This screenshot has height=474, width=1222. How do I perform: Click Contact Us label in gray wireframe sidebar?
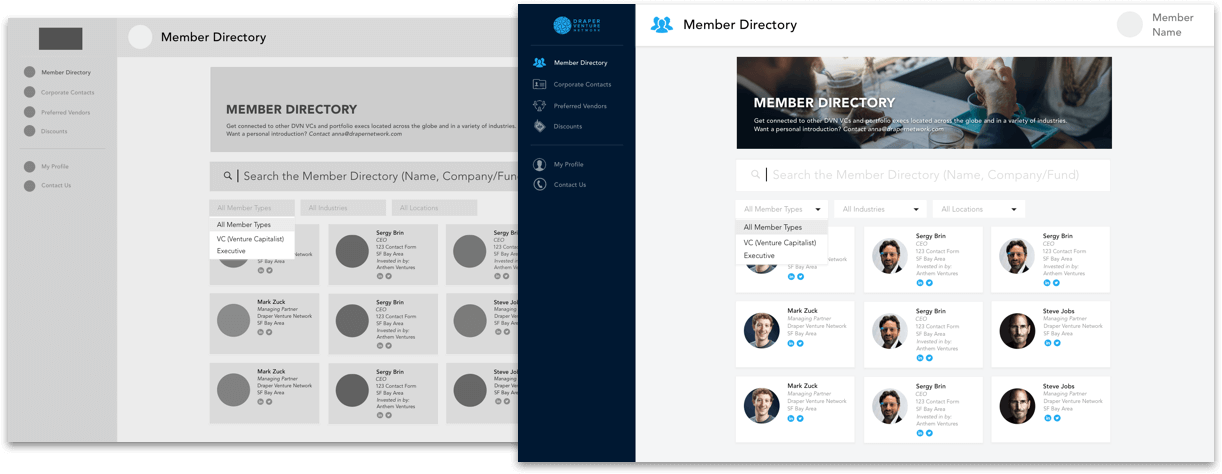tap(56, 185)
